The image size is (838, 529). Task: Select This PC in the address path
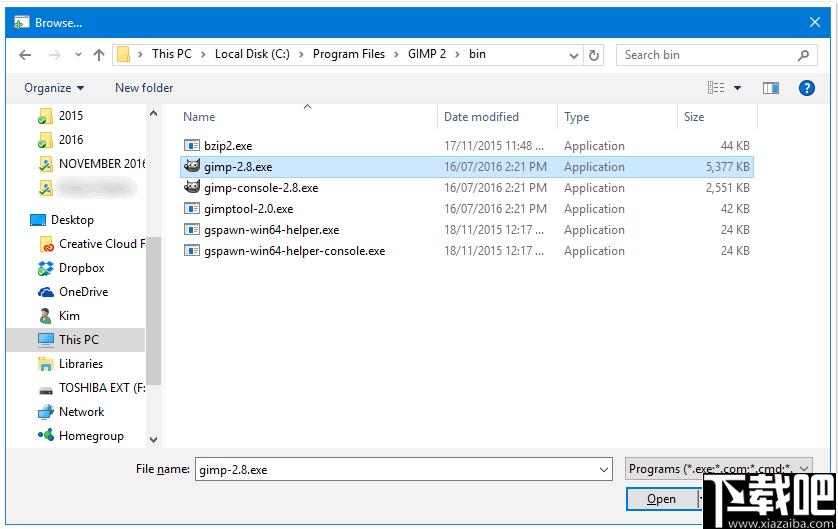tap(172, 54)
